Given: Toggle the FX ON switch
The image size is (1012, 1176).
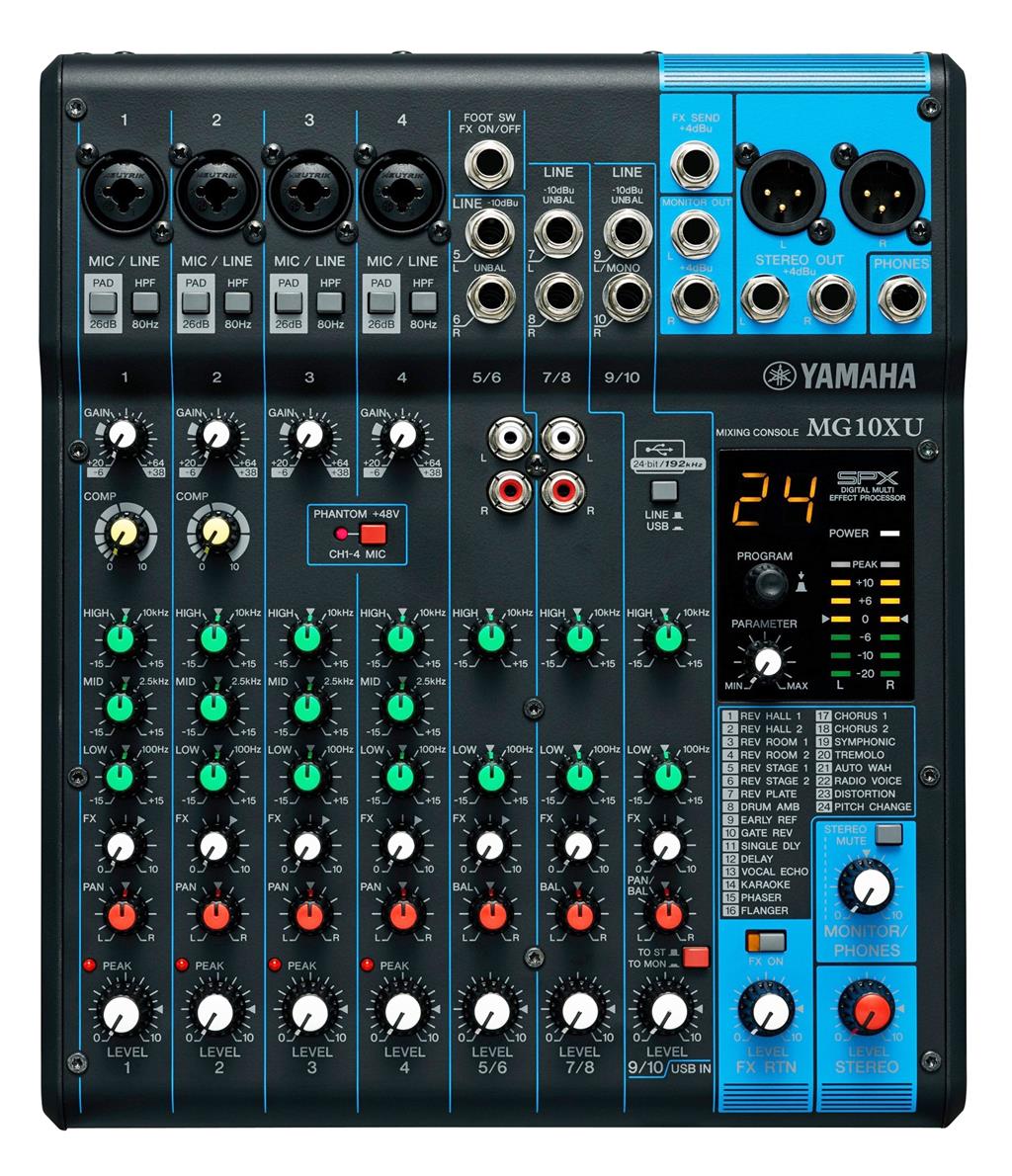Looking at the screenshot, I should click(x=765, y=941).
